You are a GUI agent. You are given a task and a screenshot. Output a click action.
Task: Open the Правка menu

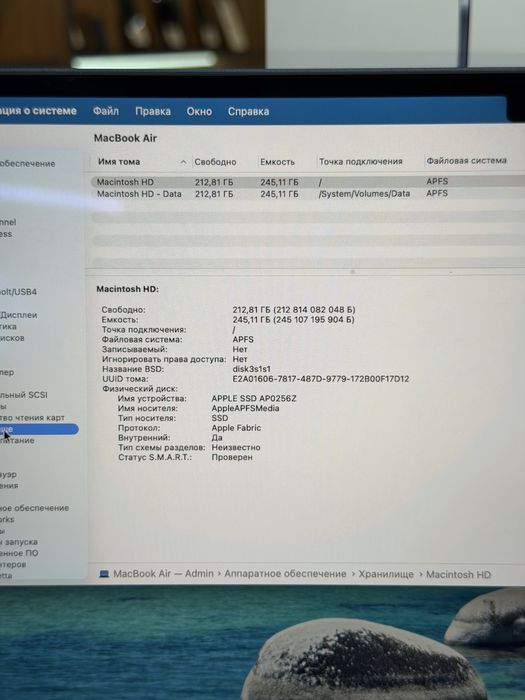[x=153, y=111]
